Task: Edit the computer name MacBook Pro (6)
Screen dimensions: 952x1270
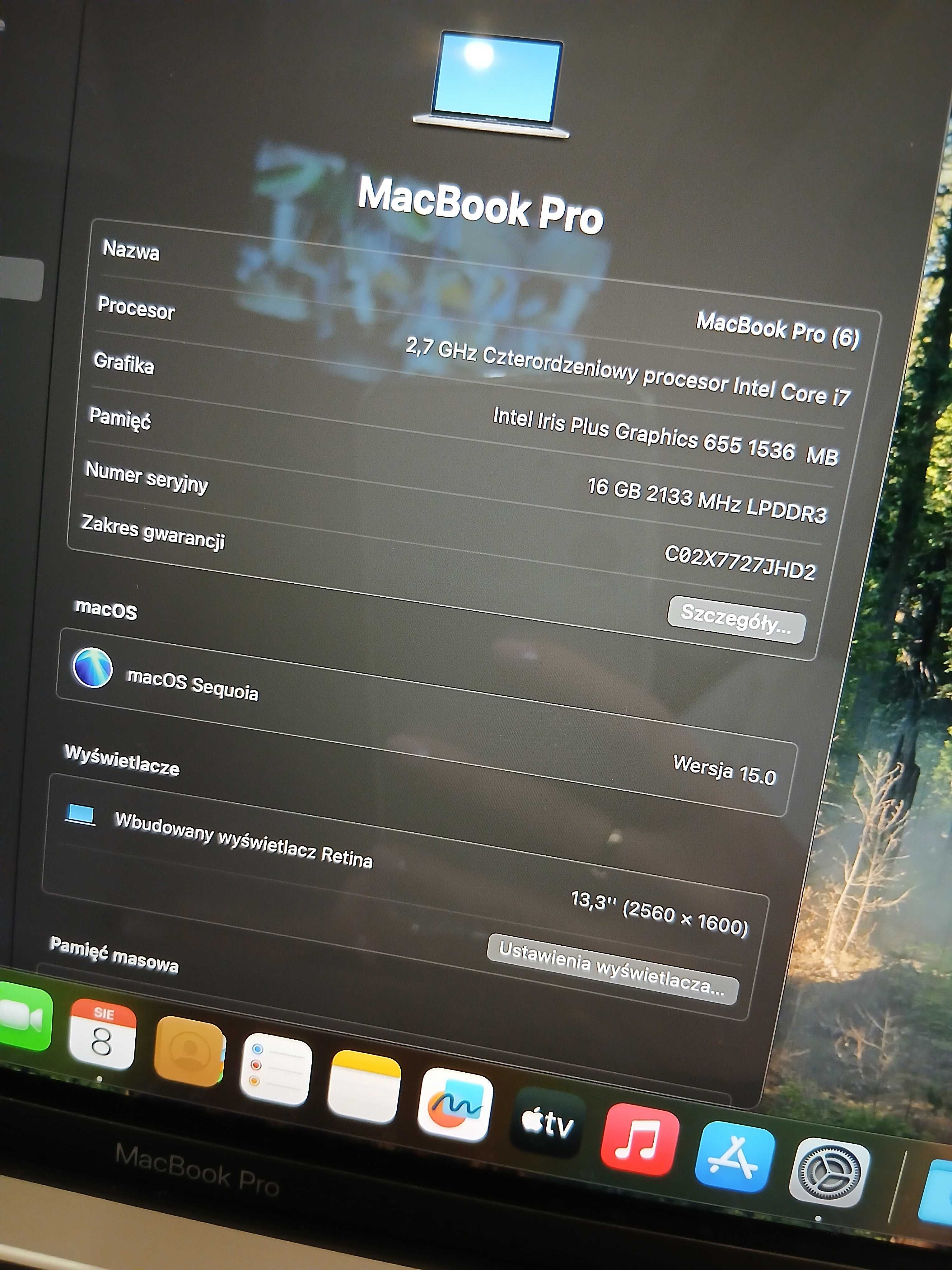Action: [x=777, y=330]
